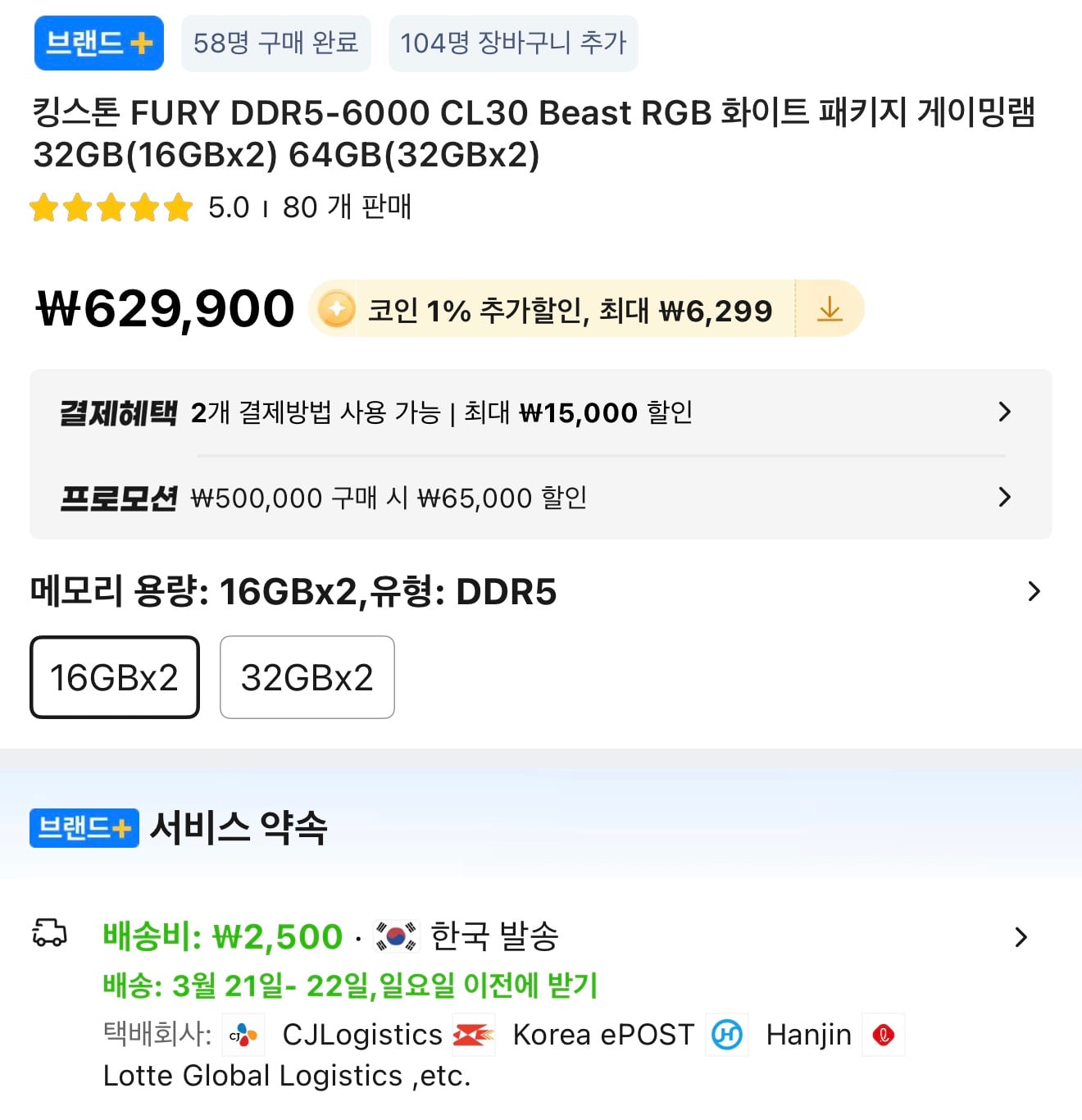1082x1120 pixels.
Task: Click the CJLogistics courier logo
Action: [x=243, y=1035]
